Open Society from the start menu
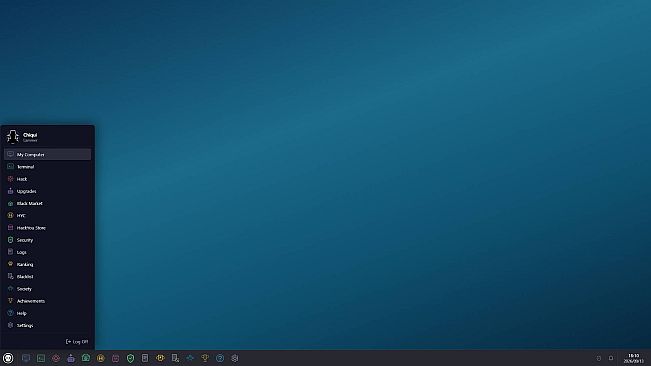This screenshot has width=651, height=366. pos(47,289)
